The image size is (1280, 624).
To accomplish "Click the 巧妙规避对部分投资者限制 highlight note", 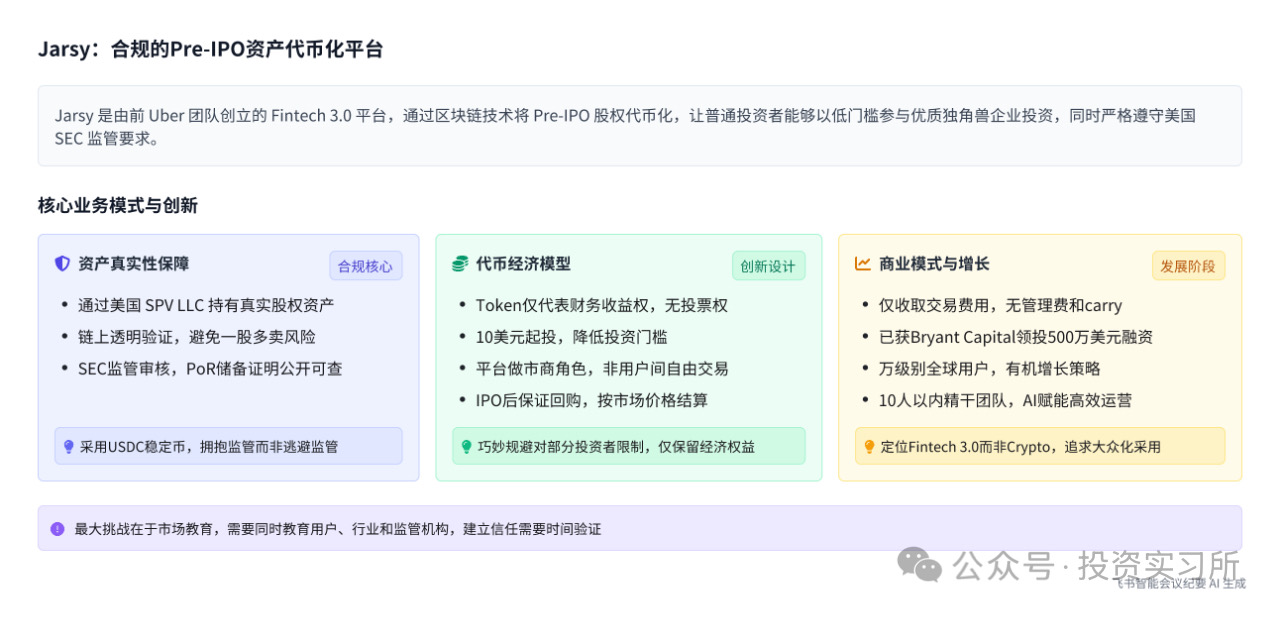I will [628, 447].
